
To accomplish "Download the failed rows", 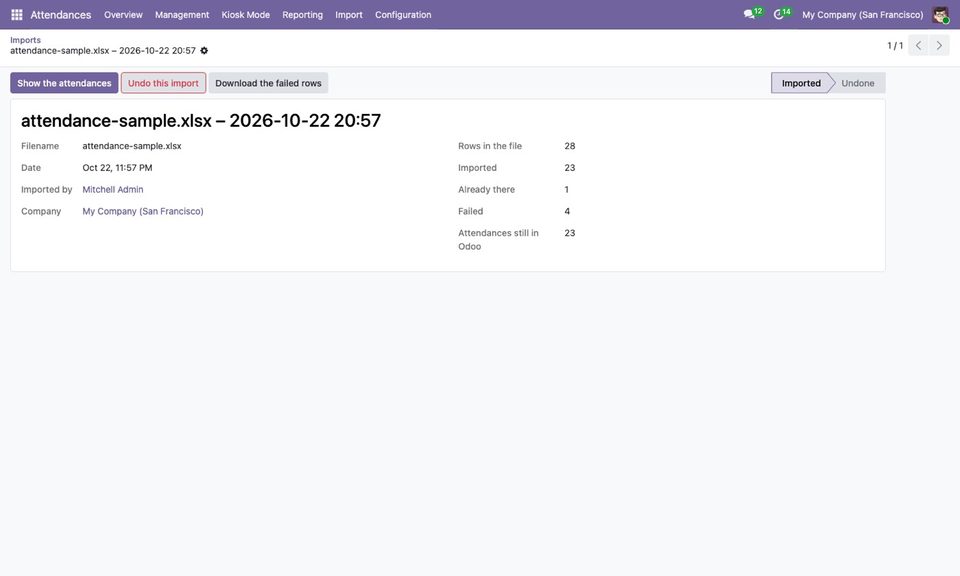I will (x=268, y=83).
